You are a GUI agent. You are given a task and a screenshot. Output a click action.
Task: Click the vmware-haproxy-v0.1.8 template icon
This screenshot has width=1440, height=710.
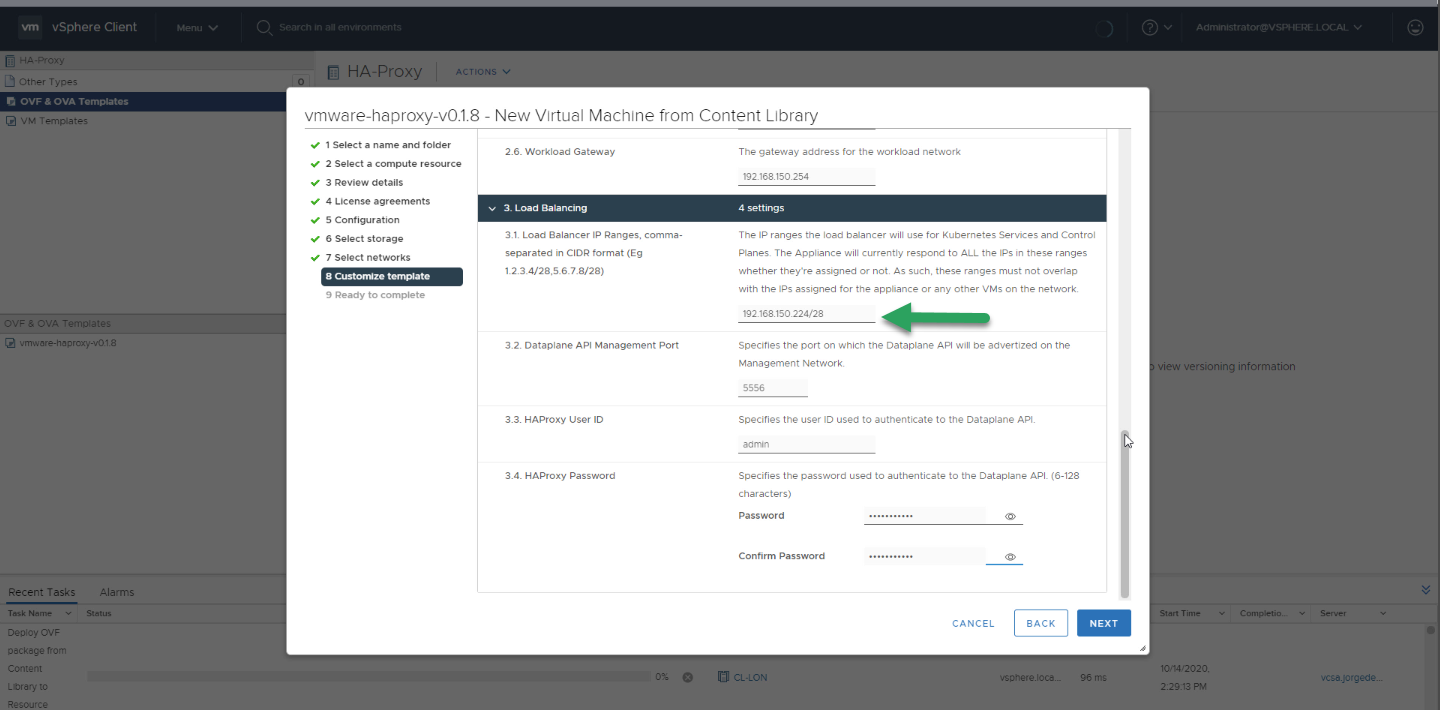coord(10,343)
